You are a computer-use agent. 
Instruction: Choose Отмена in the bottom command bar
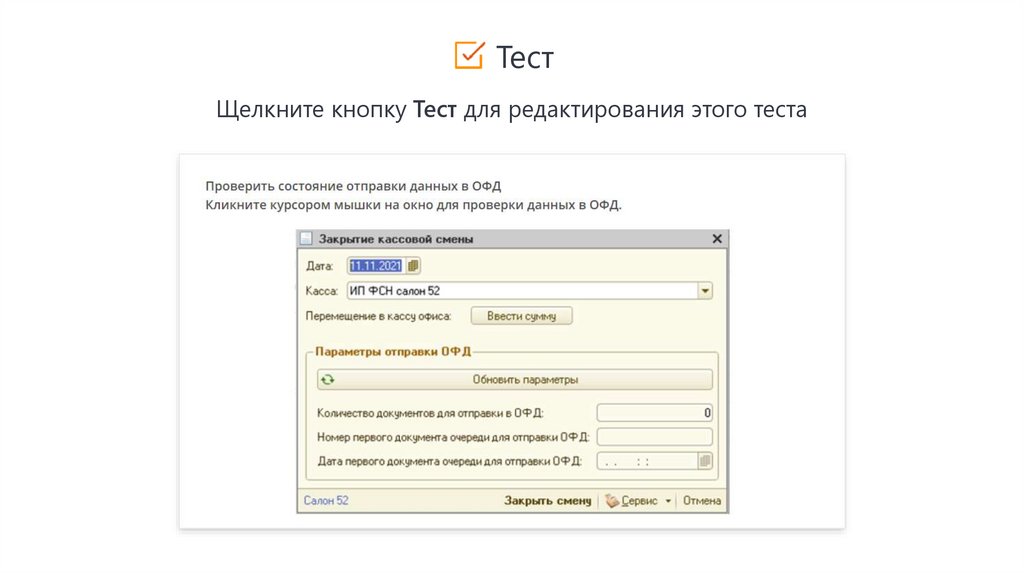[703, 501]
